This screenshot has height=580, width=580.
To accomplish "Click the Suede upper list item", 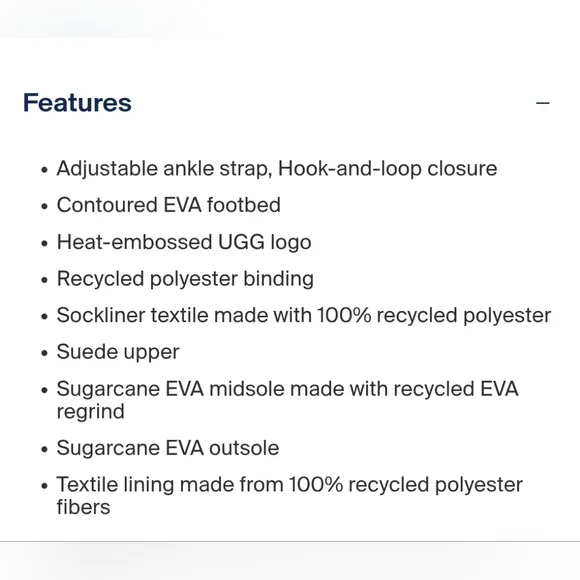I will 118,352.
